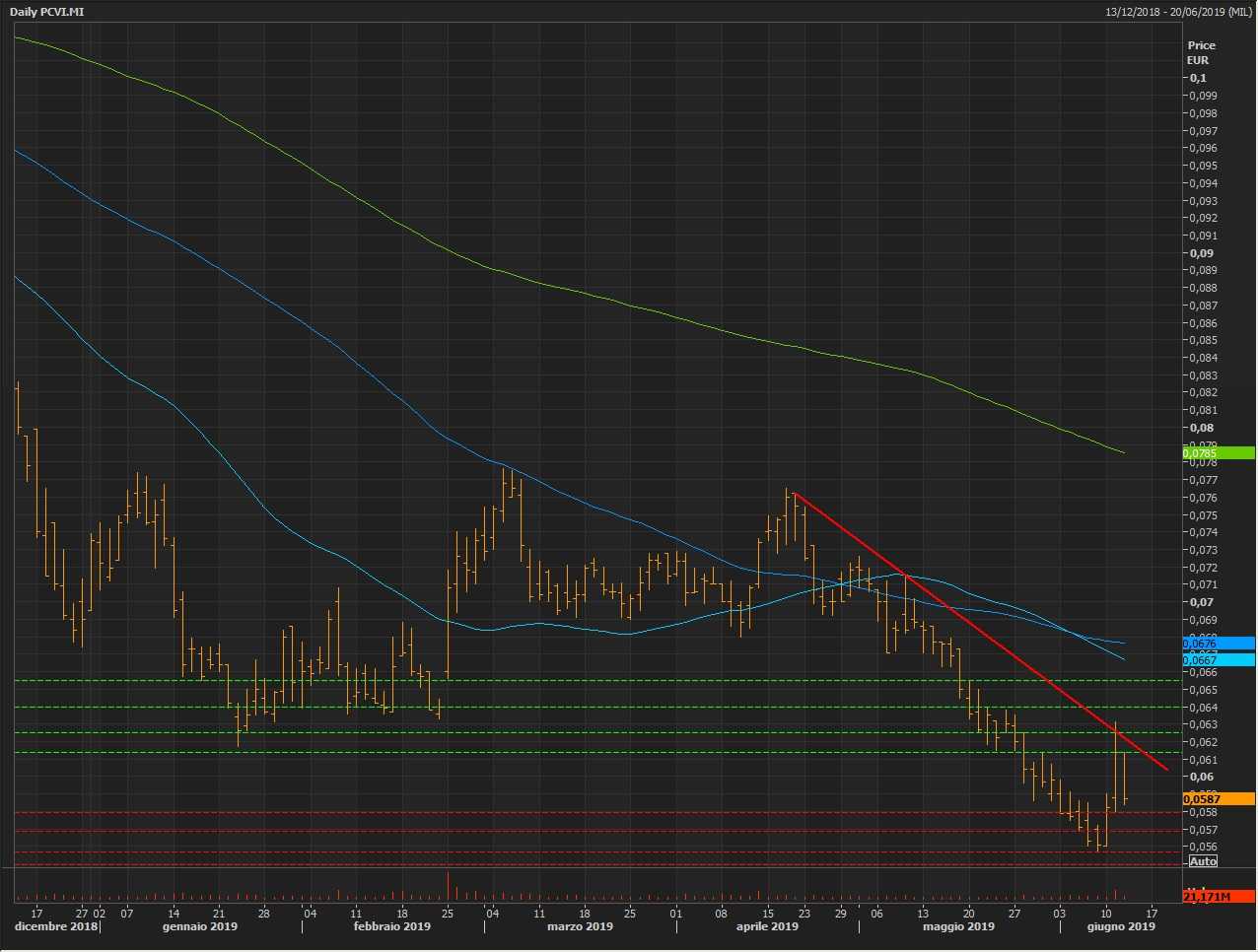
Task: Click the Auto scale button
Action: tap(1203, 861)
